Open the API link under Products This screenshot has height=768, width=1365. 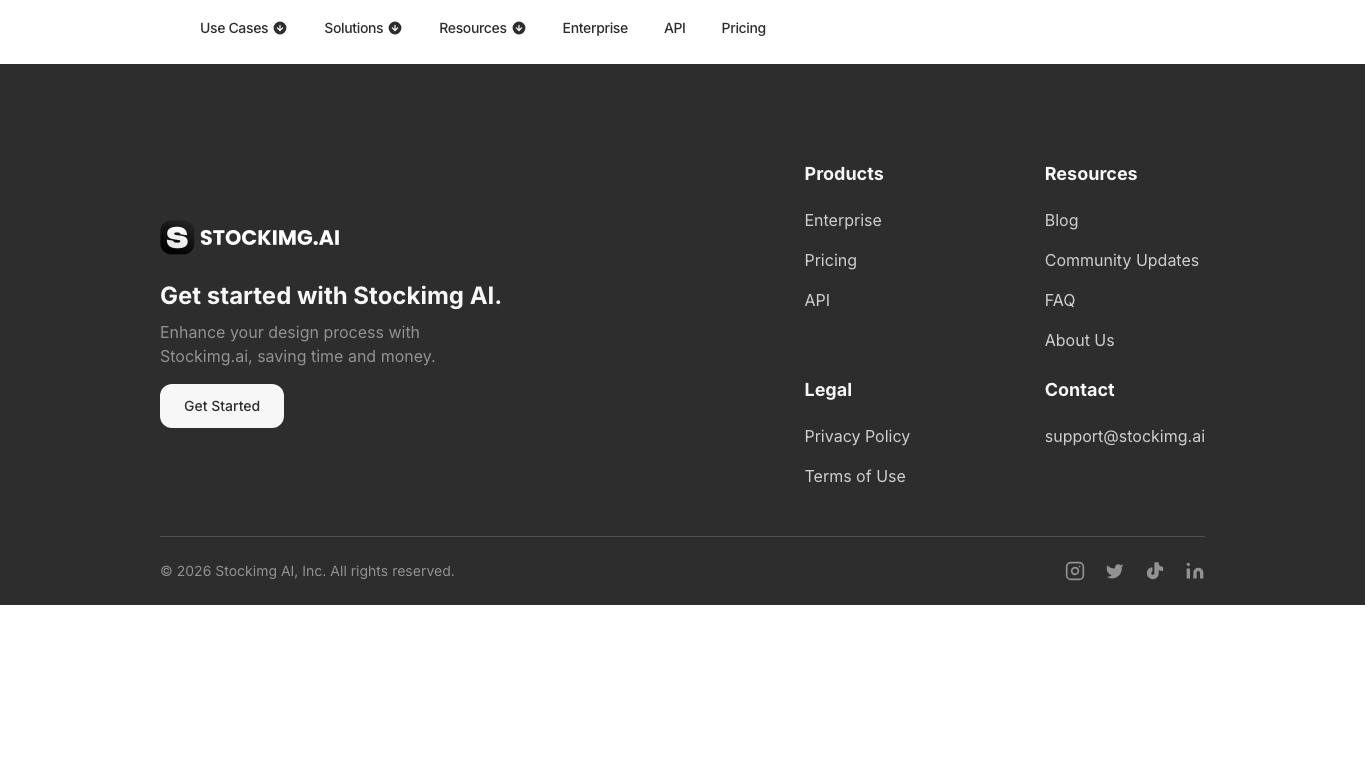tap(817, 300)
